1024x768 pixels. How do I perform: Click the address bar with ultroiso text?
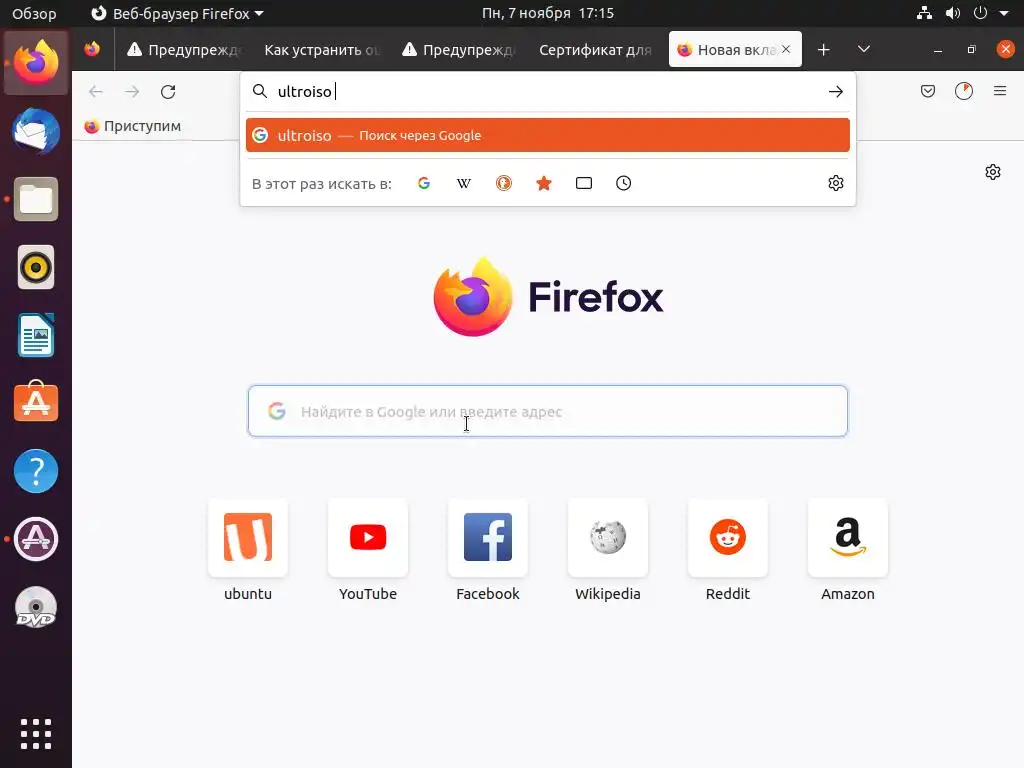[547, 91]
